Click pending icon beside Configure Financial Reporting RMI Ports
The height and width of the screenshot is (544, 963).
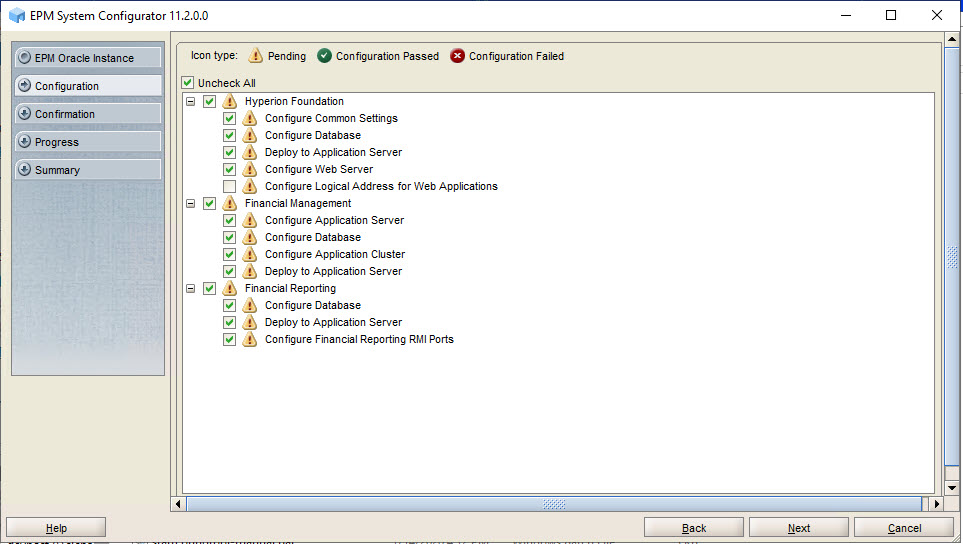pos(250,340)
